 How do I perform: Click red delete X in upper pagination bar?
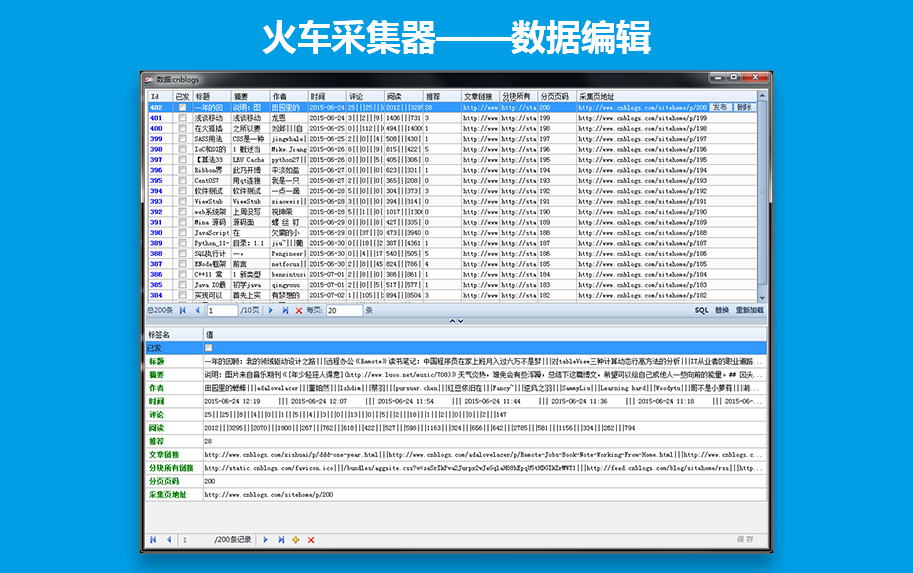pos(298,311)
